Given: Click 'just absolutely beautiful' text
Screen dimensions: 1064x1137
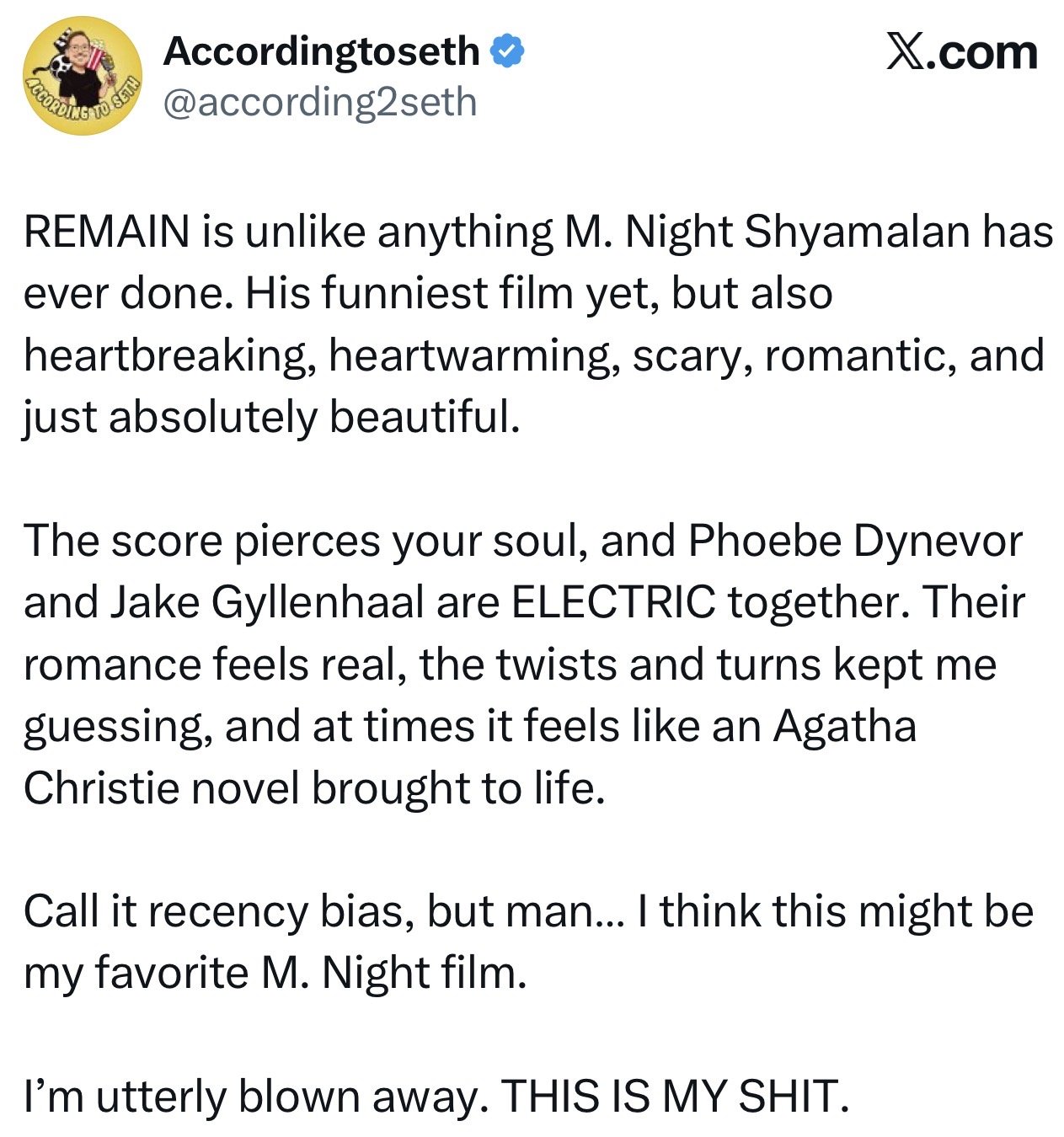Looking at the screenshot, I should [271, 417].
